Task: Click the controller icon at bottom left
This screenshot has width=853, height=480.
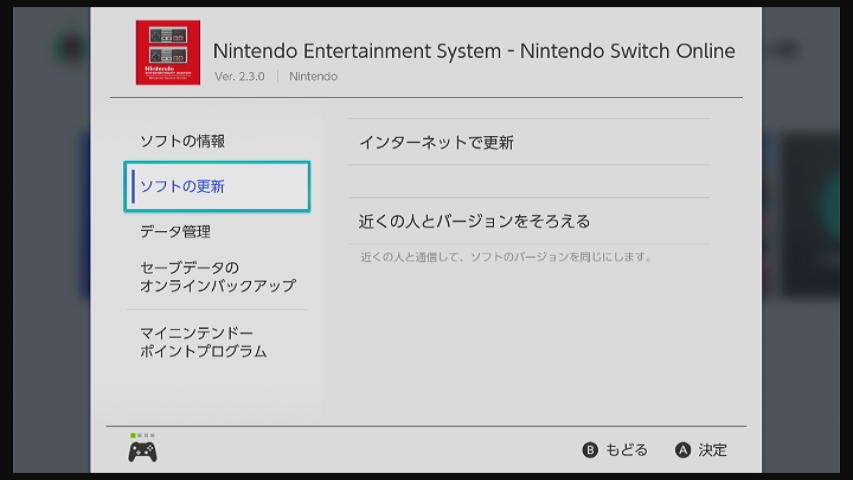Action: click(143, 451)
